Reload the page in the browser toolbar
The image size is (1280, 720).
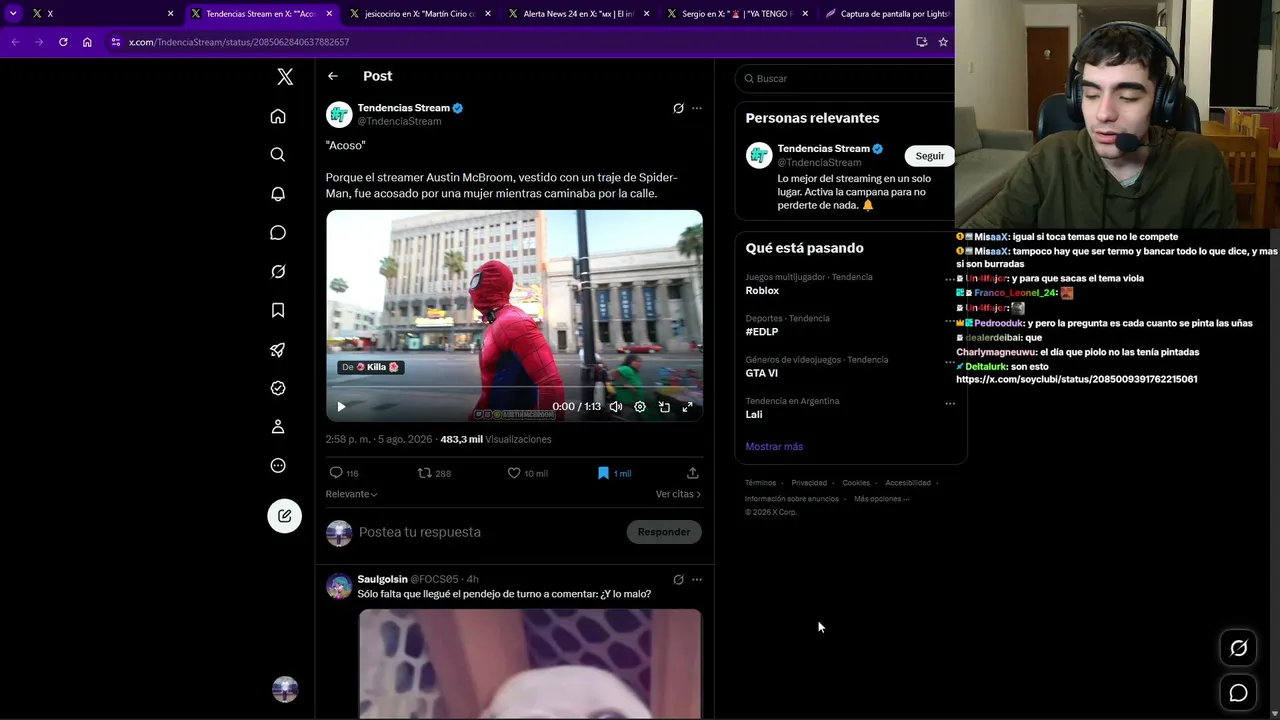(63, 42)
